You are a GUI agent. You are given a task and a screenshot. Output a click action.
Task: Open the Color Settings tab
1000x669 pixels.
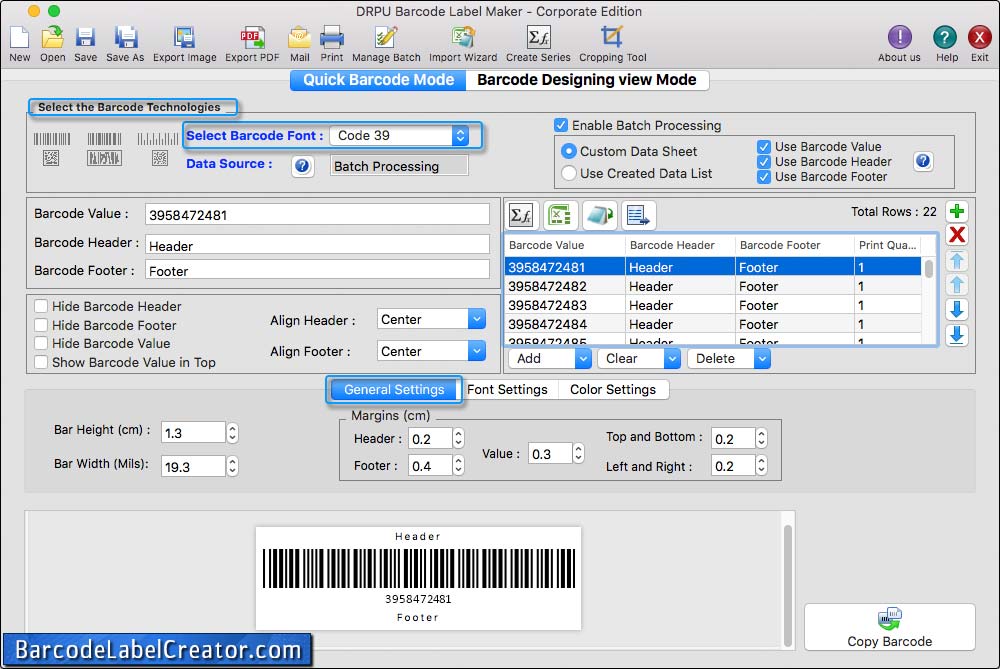coord(613,390)
